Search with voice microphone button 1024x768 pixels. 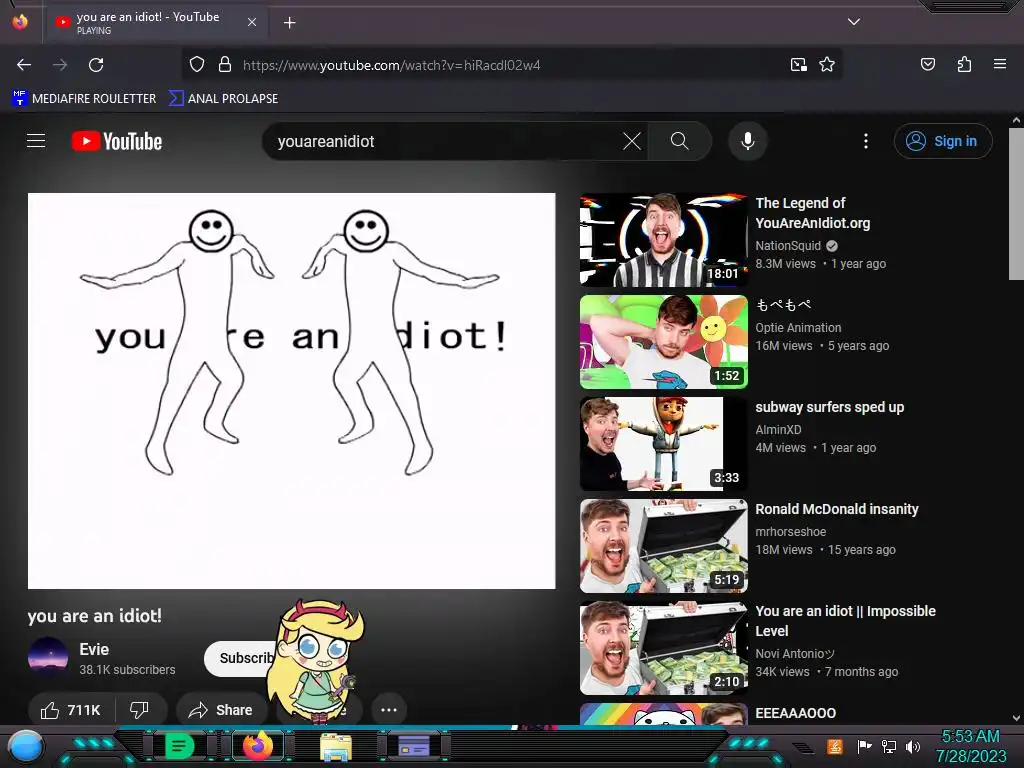[x=748, y=141]
